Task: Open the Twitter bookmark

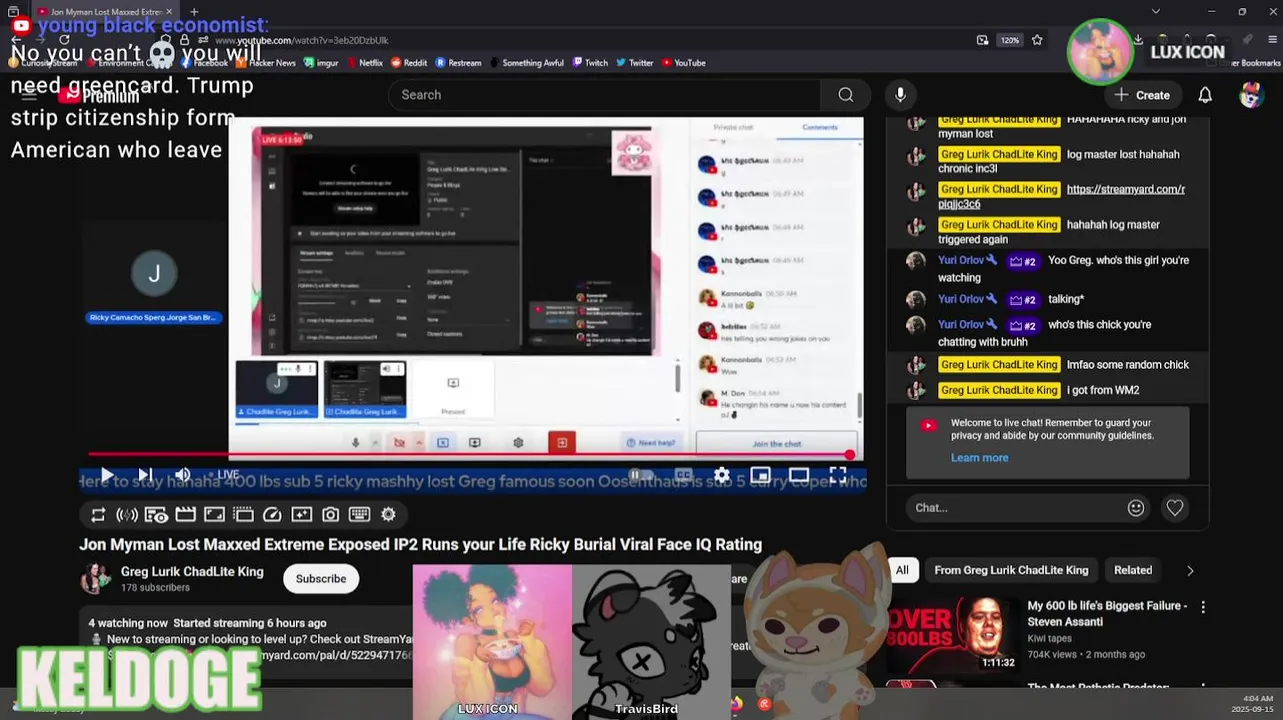Action: [x=634, y=63]
